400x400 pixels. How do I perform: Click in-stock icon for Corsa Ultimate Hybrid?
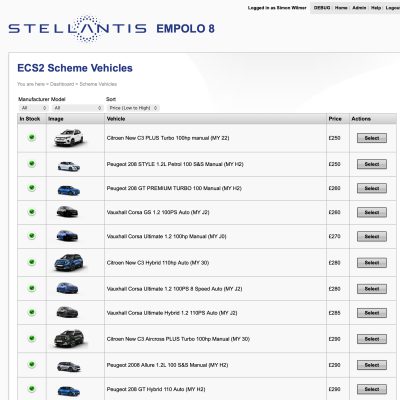(32, 312)
